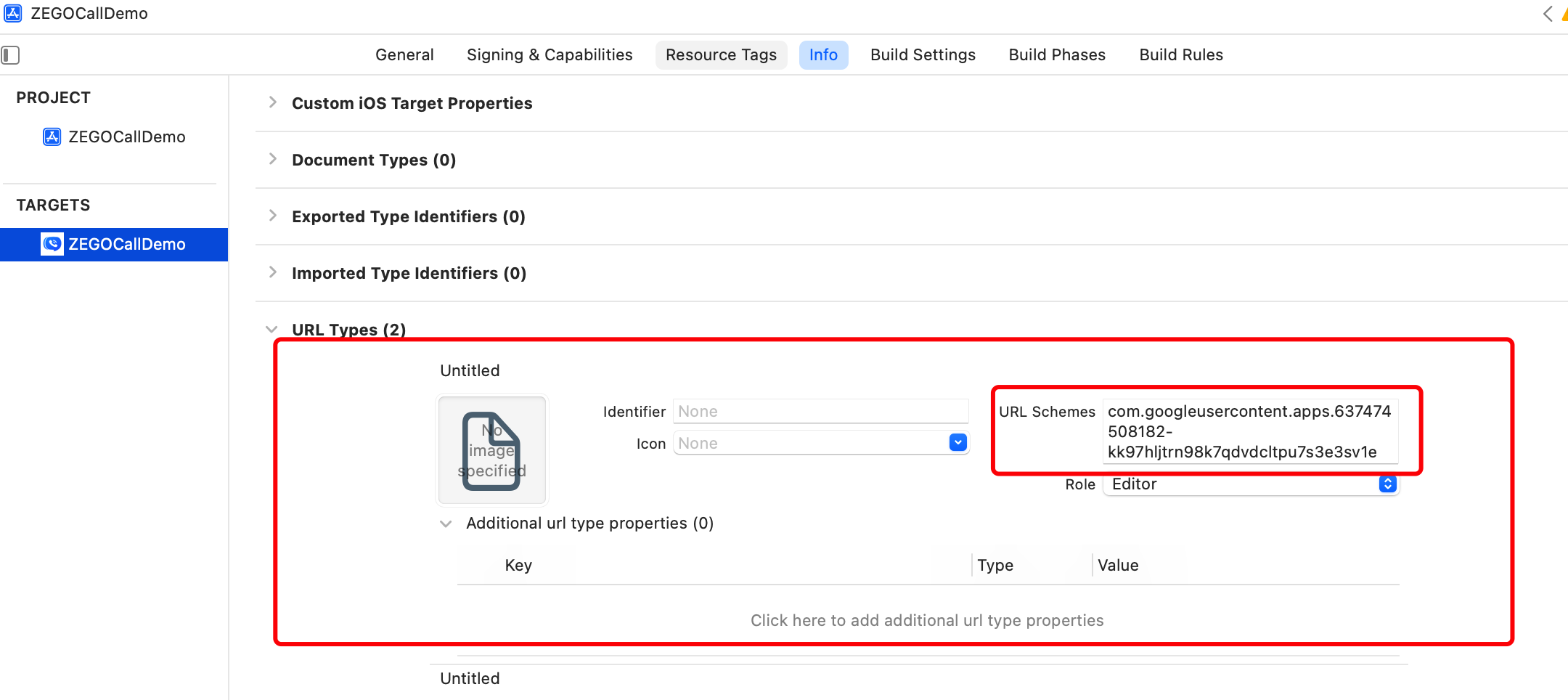Viewport: 1568px width, 700px height.
Task: Open the Role Editor popup stepper
Action: coord(1387,484)
